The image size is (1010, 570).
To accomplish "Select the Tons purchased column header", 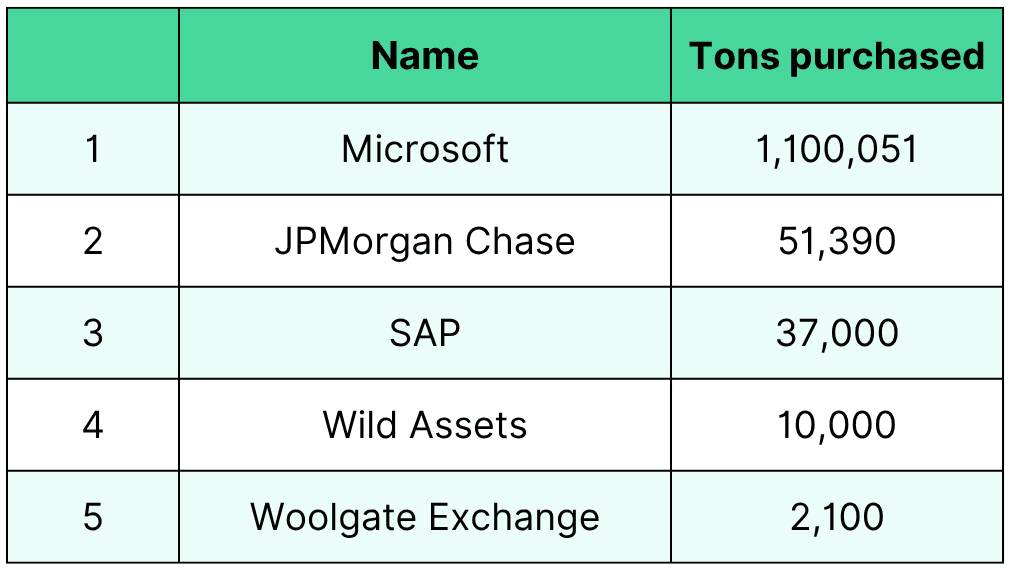I will click(837, 55).
